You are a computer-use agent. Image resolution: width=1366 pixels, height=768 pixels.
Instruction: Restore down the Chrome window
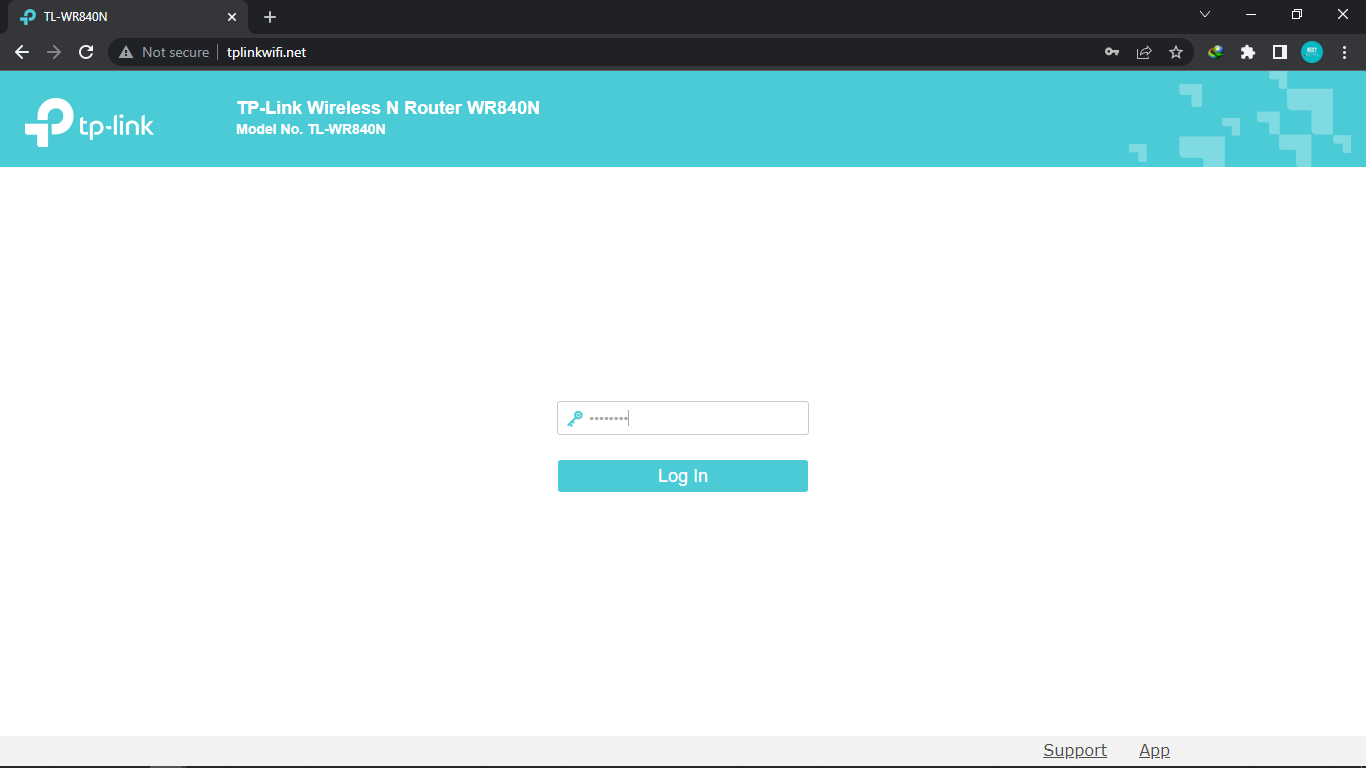pos(1297,15)
